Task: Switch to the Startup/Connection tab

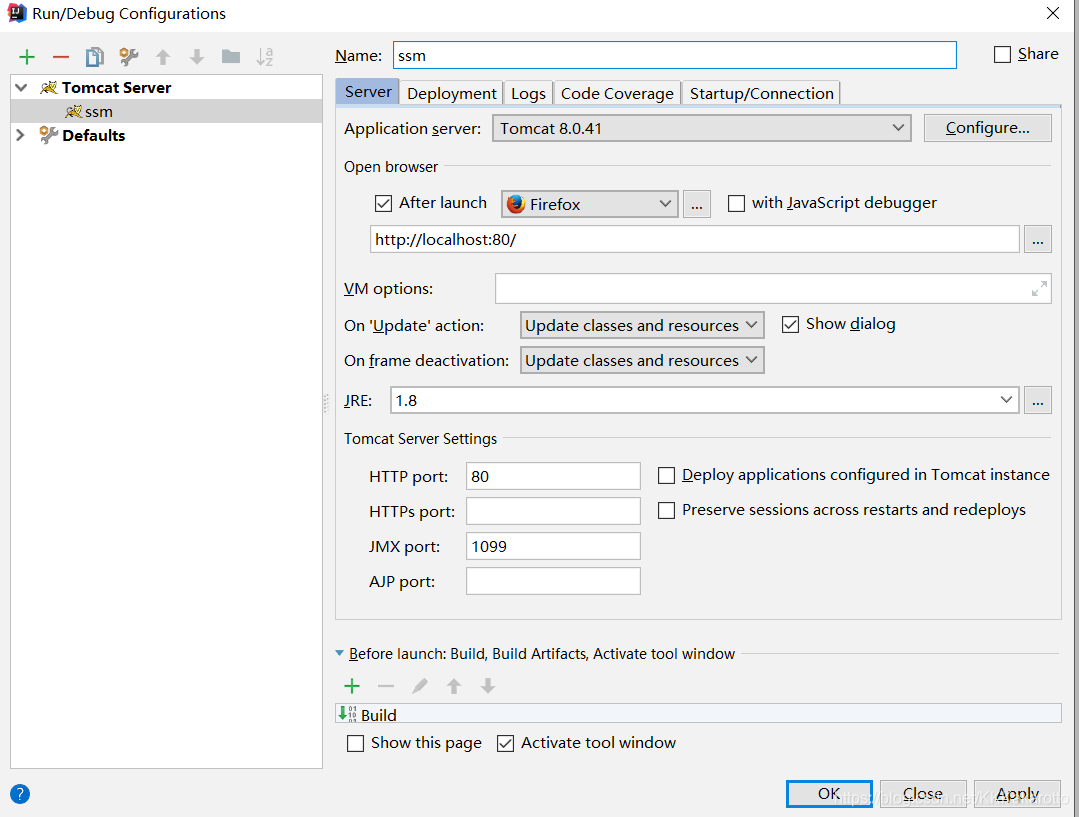Action: point(761,93)
